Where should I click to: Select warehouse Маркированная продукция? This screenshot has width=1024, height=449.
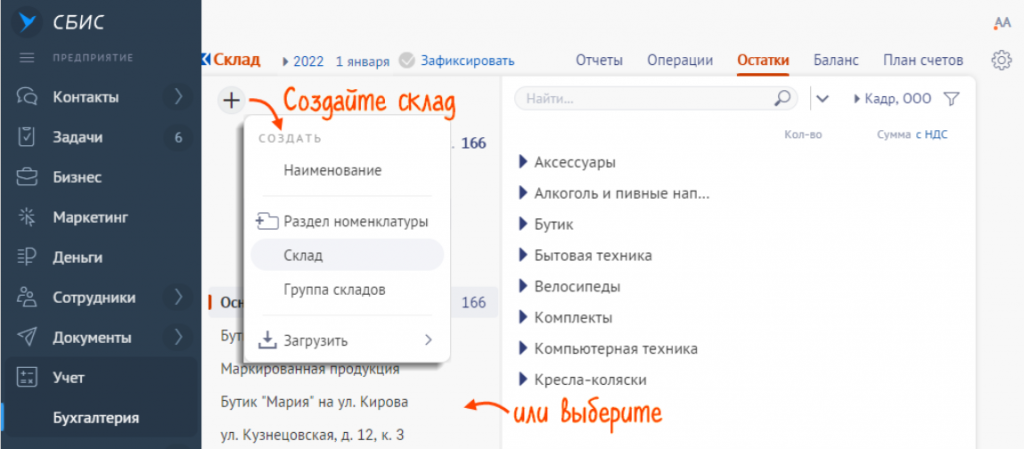coord(310,369)
